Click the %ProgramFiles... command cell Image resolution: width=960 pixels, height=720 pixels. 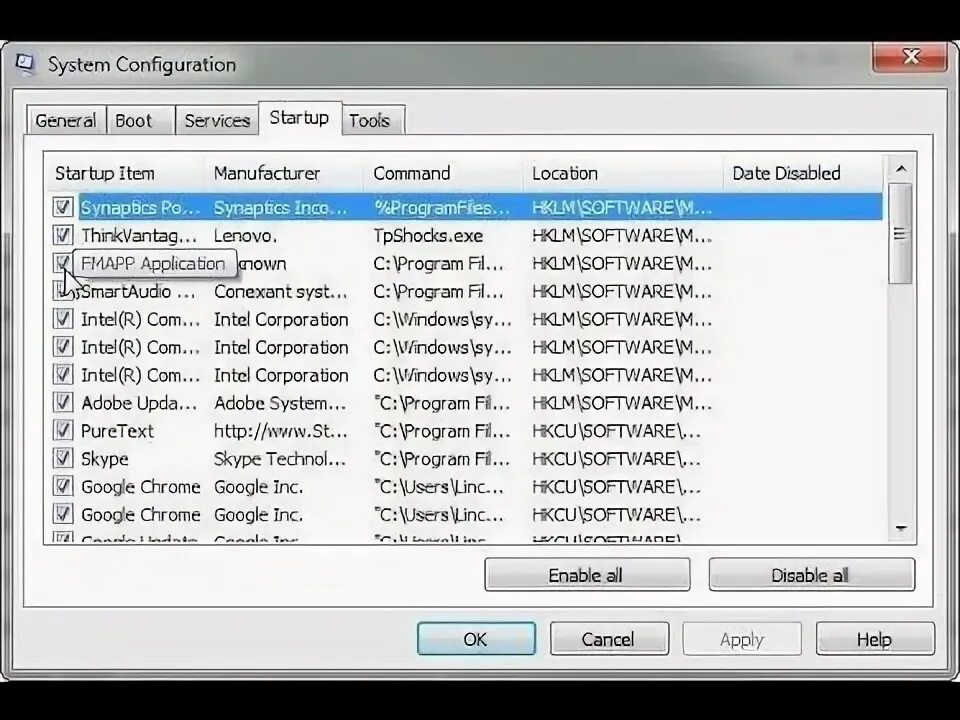[x=441, y=208]
